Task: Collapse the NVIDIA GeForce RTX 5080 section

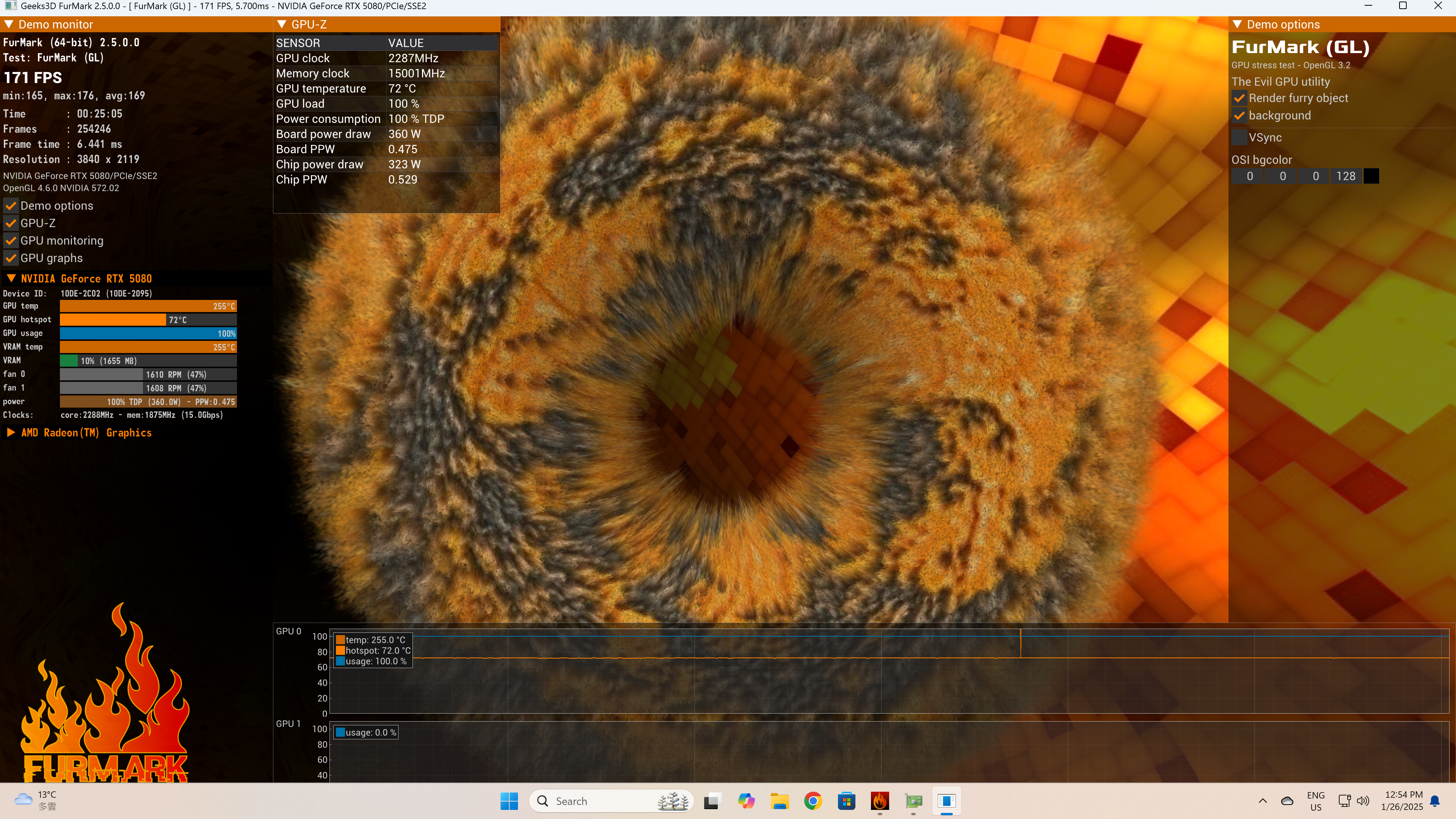Action: (11, 278)
